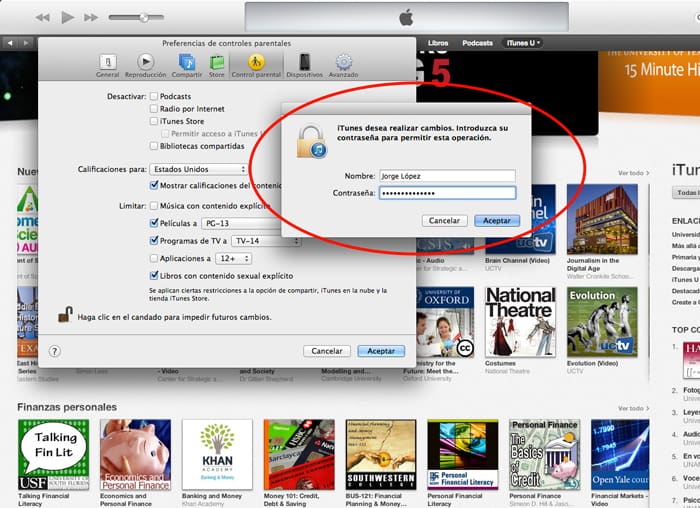Open the Store preferences pane
The width and height of the screenshot is (700, 508).
[217, 66]
